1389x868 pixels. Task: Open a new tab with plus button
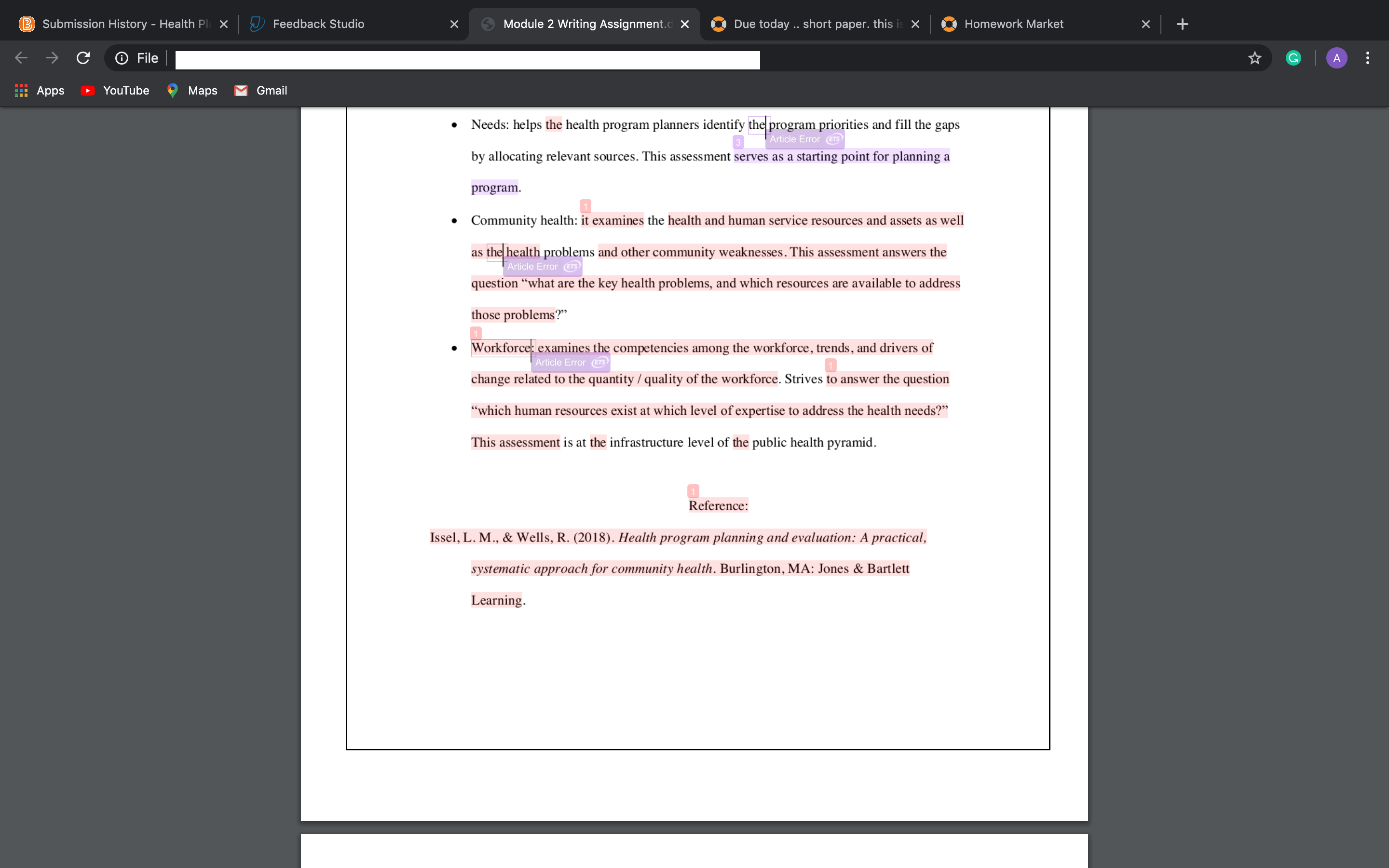tap(1183, 24)
